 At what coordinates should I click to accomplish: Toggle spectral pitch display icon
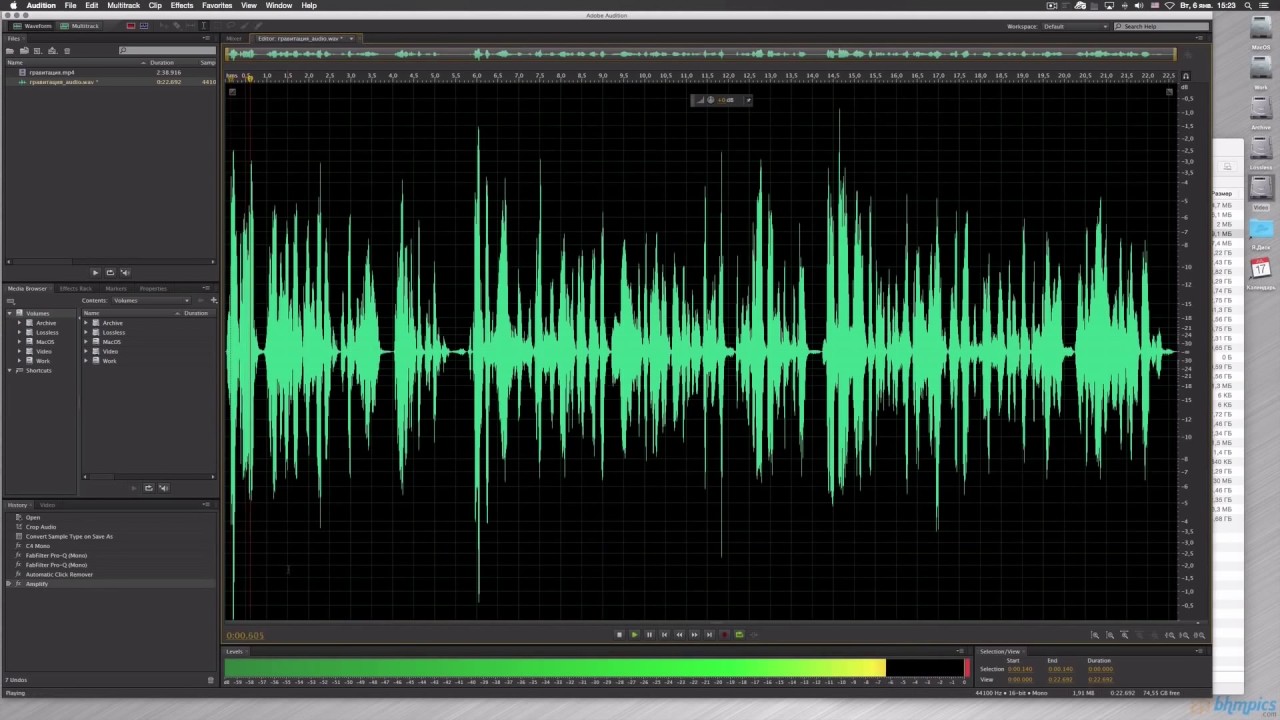coord(144,26)
